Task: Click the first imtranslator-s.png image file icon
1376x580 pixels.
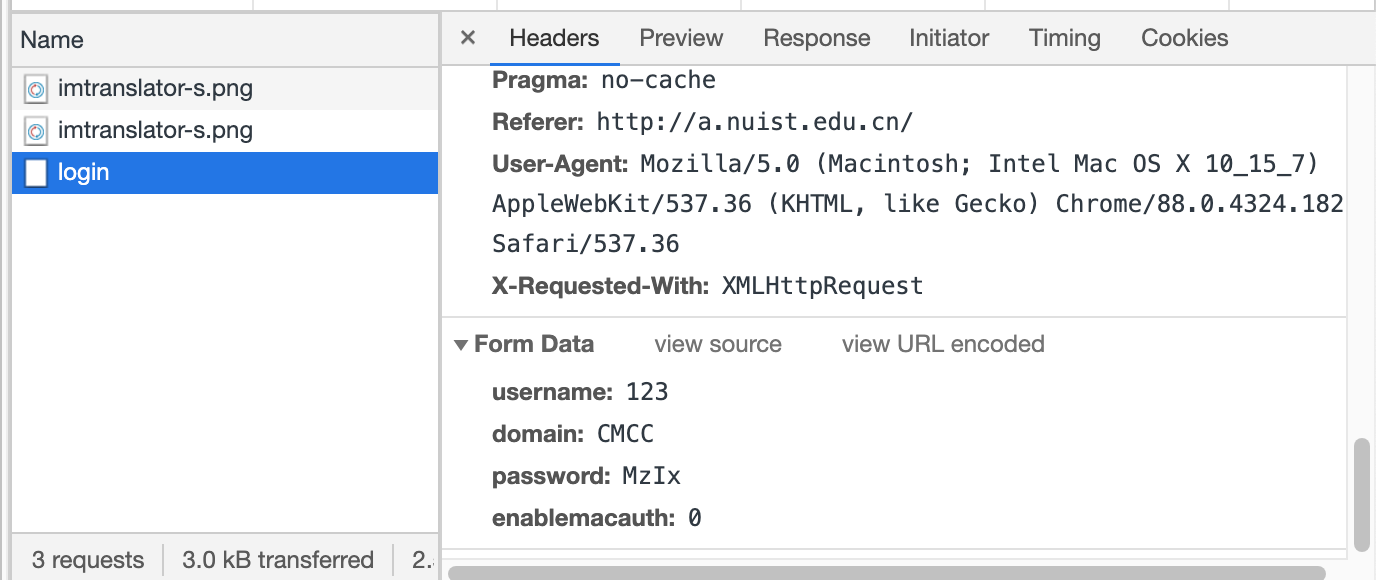Action: pos(36,90)
